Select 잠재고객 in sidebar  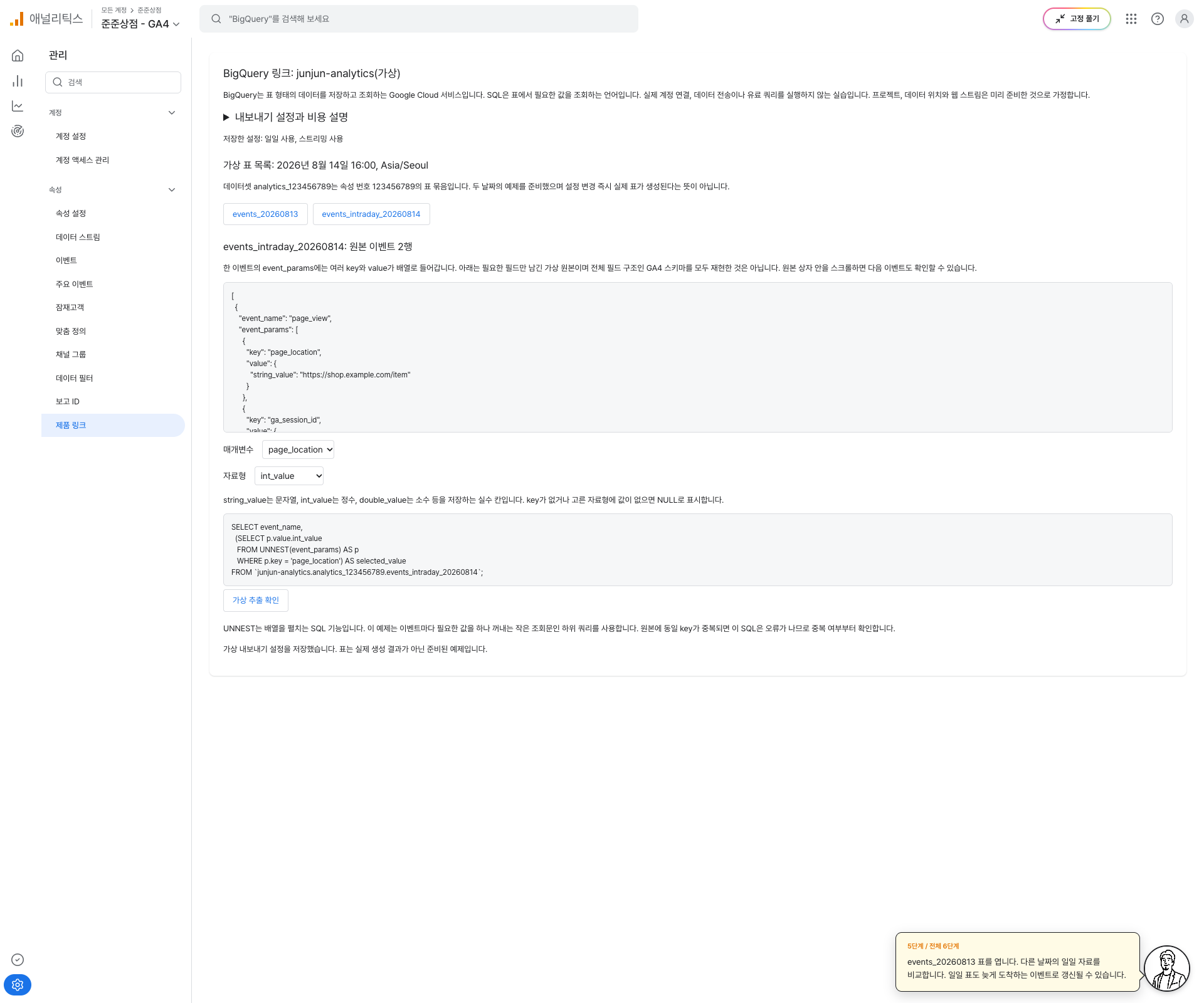[113, 307]
